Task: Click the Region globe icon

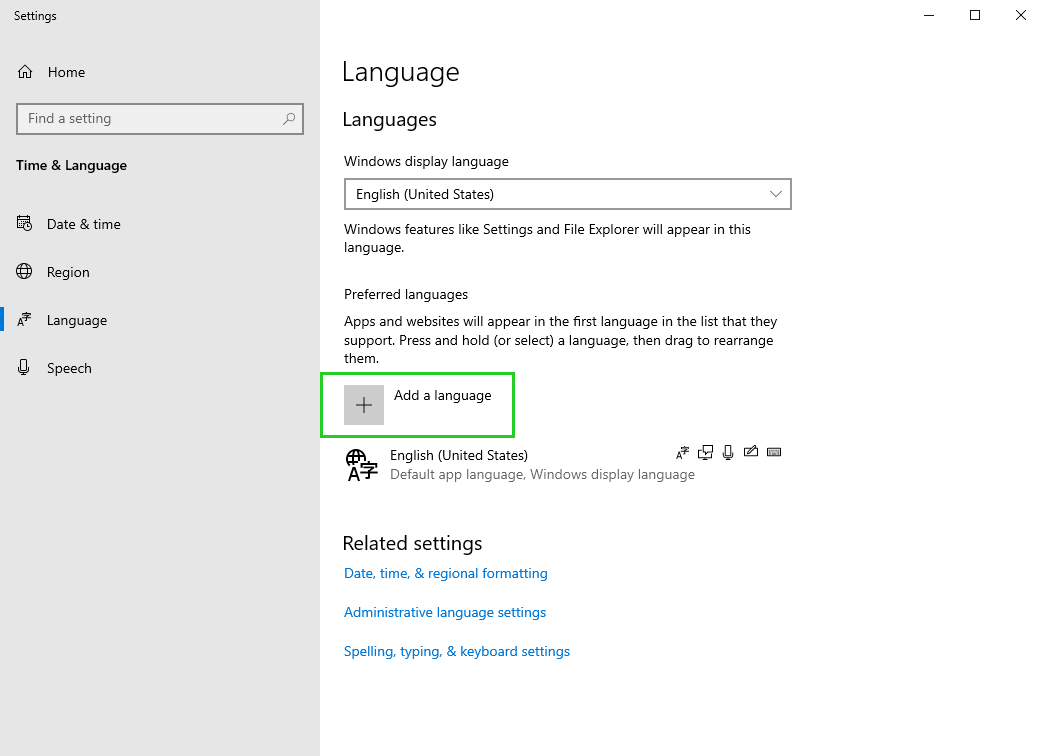Action: (24, 271)
